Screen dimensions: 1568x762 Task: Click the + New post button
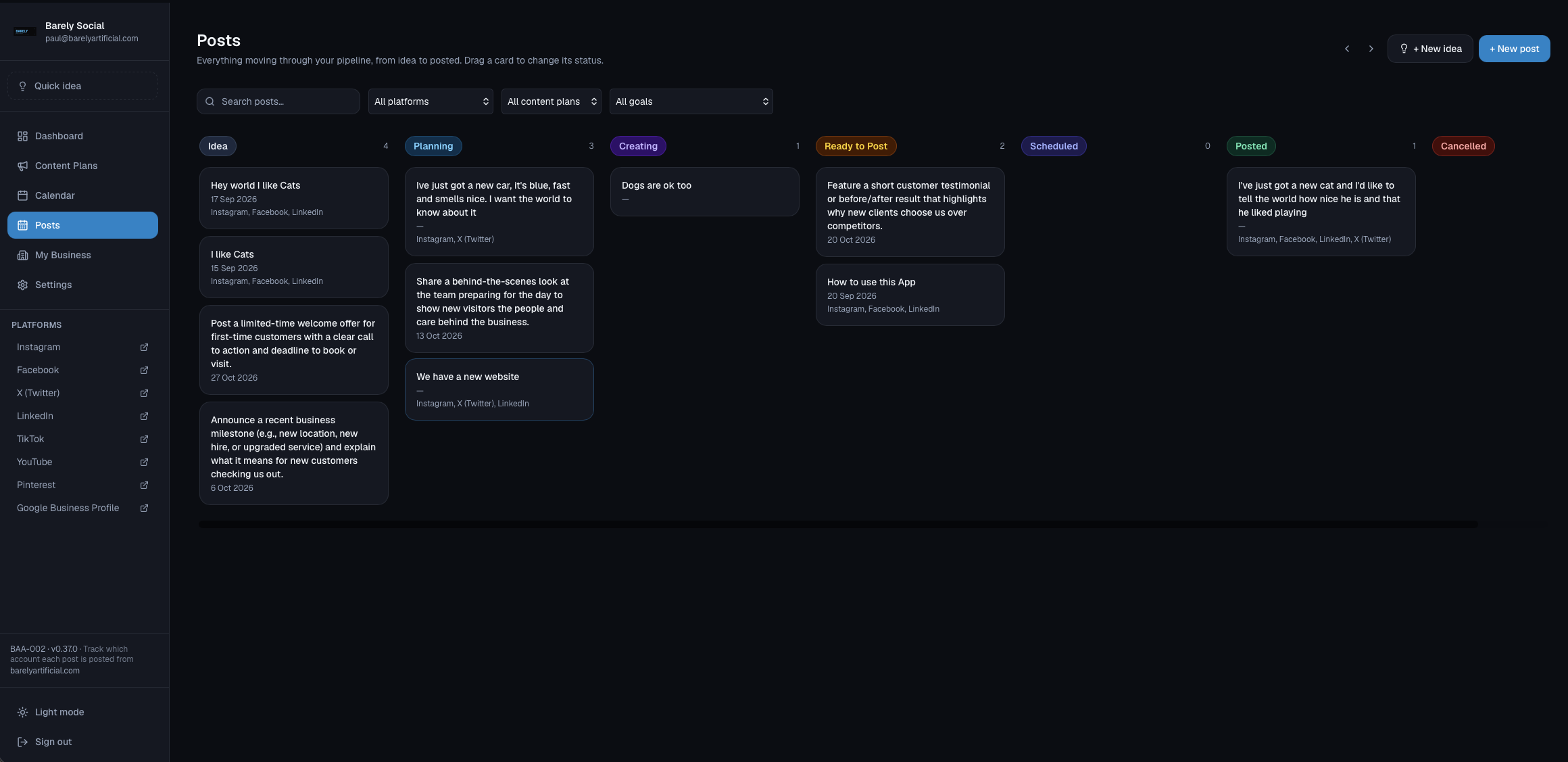[1514, 49]
